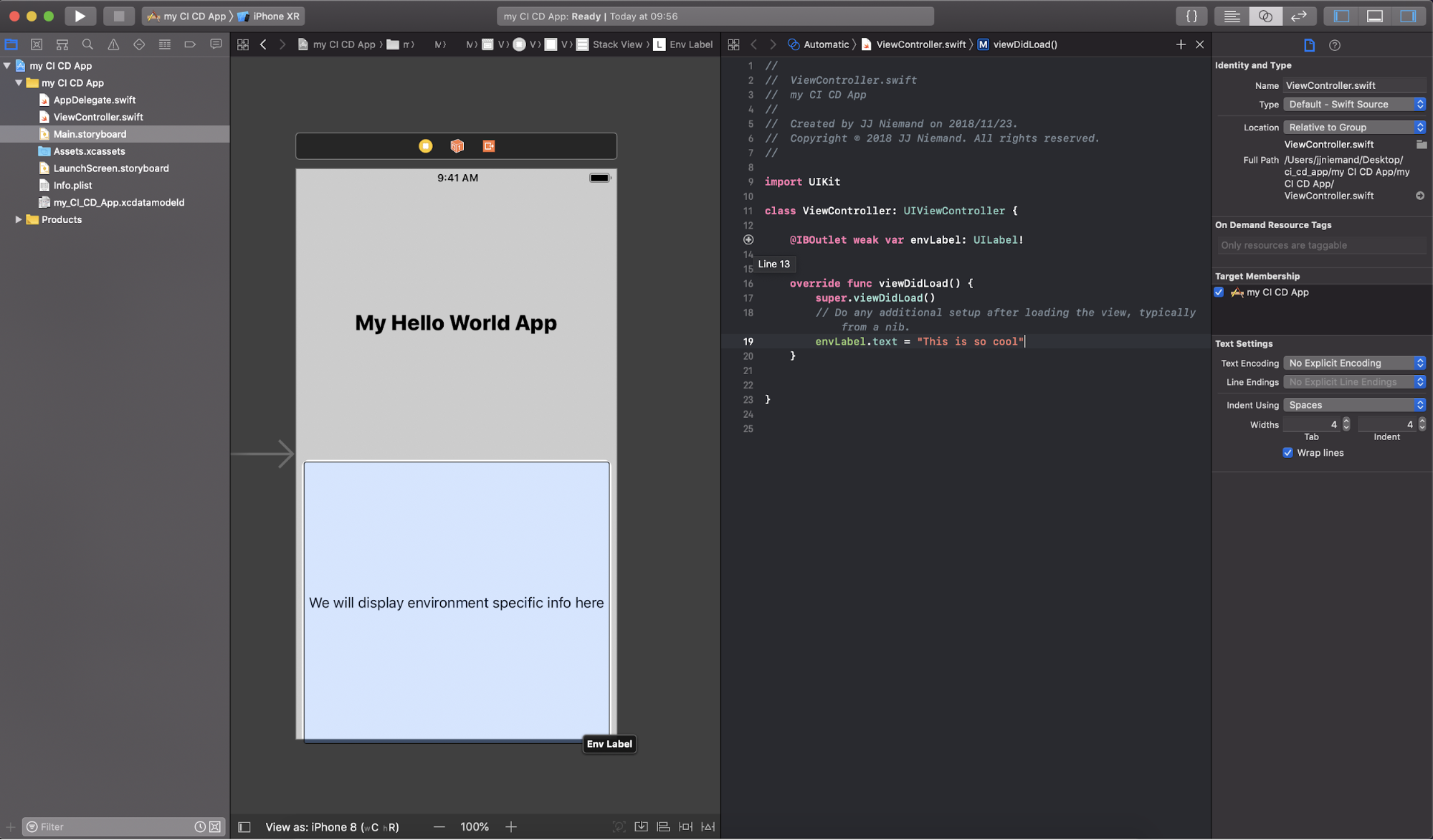The image size is (1433, 840).
Task: Open the Breakpoint navigator icon
Action: point(190,44)
